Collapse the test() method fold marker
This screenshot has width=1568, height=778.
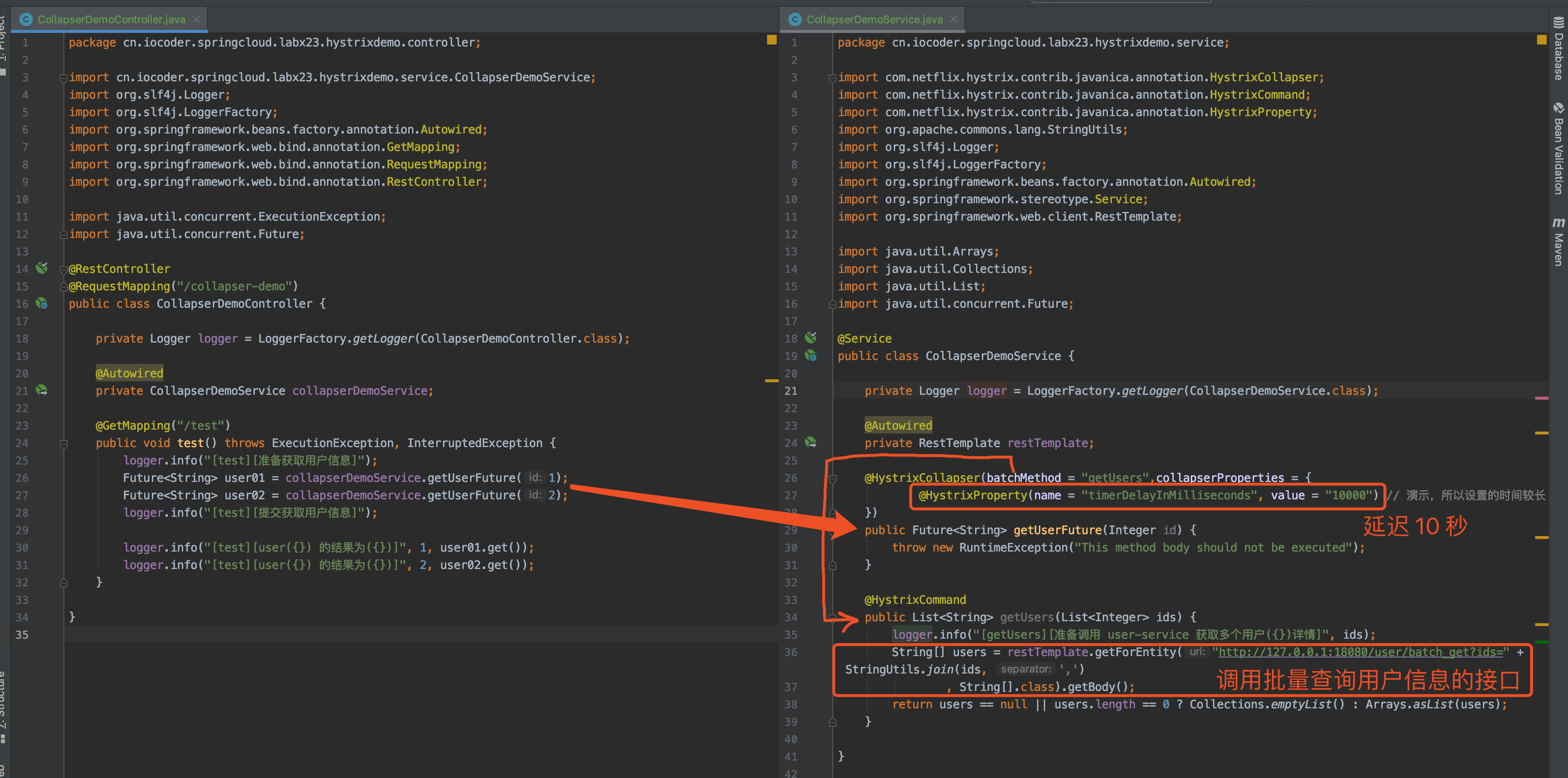pyautogui.click(x=63, y=444)
